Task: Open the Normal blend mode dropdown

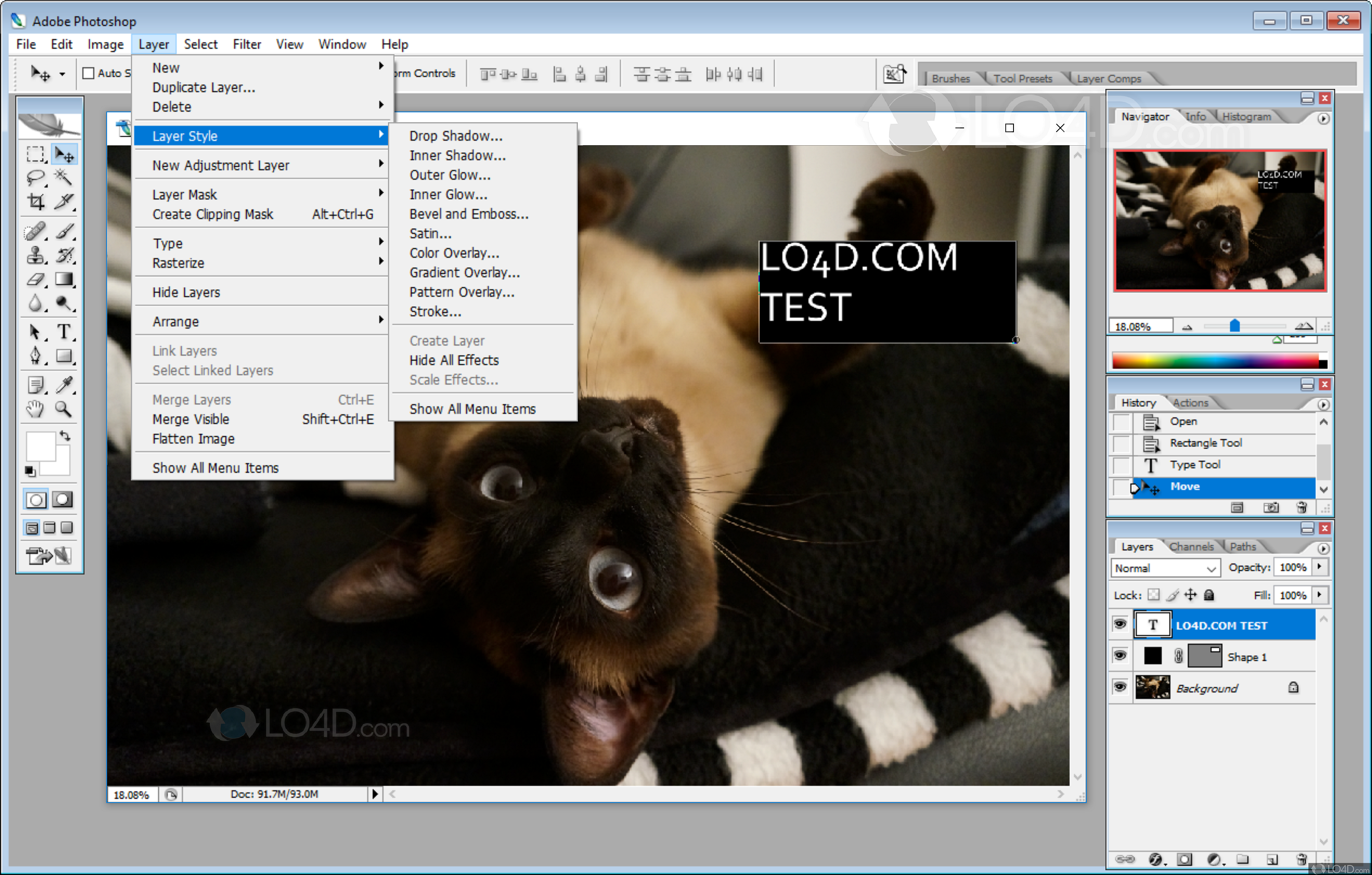Action: point(1165,568)
